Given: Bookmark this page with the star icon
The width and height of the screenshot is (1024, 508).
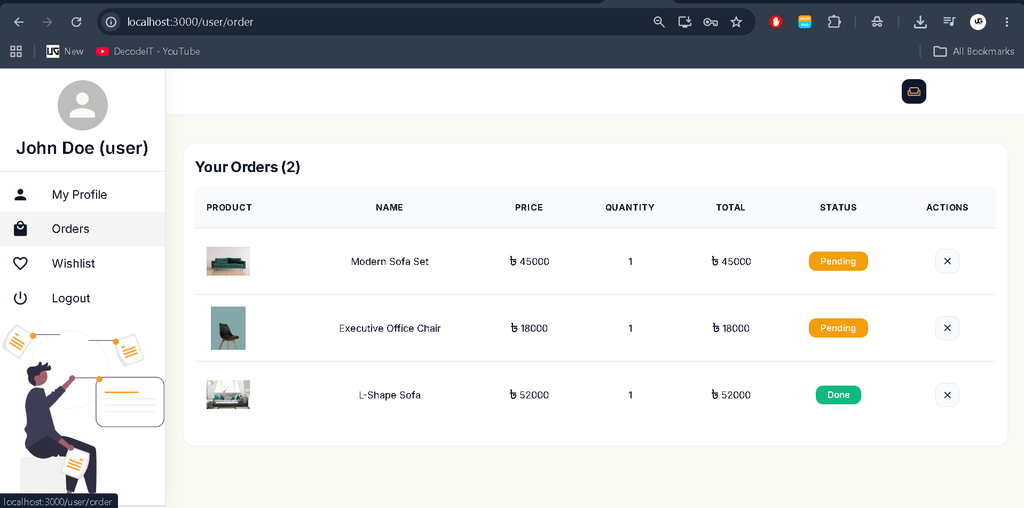Looking at the screenshot, I should [x=736, y=22].
